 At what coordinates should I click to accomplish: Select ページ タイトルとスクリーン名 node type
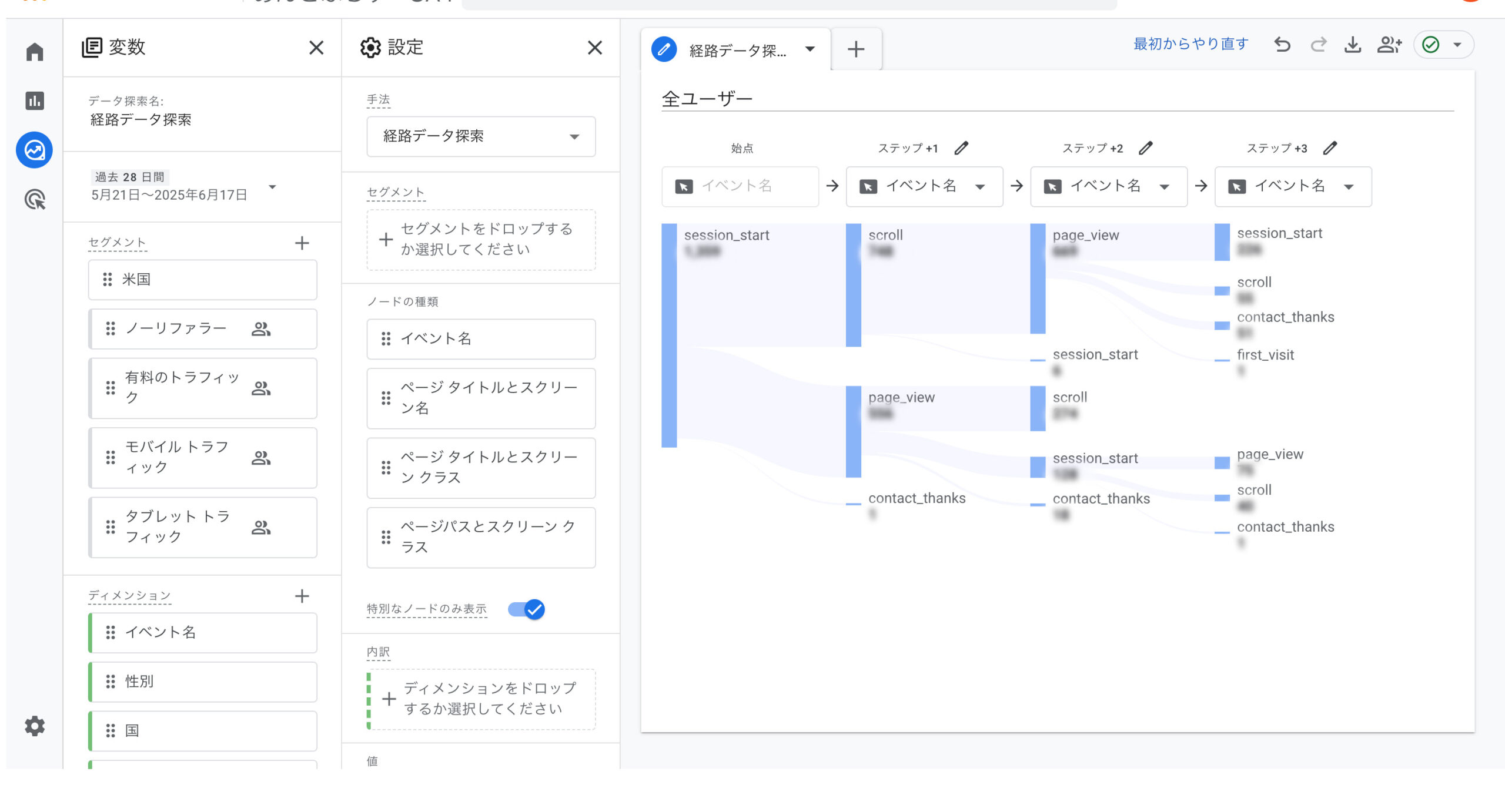[481, 398]
